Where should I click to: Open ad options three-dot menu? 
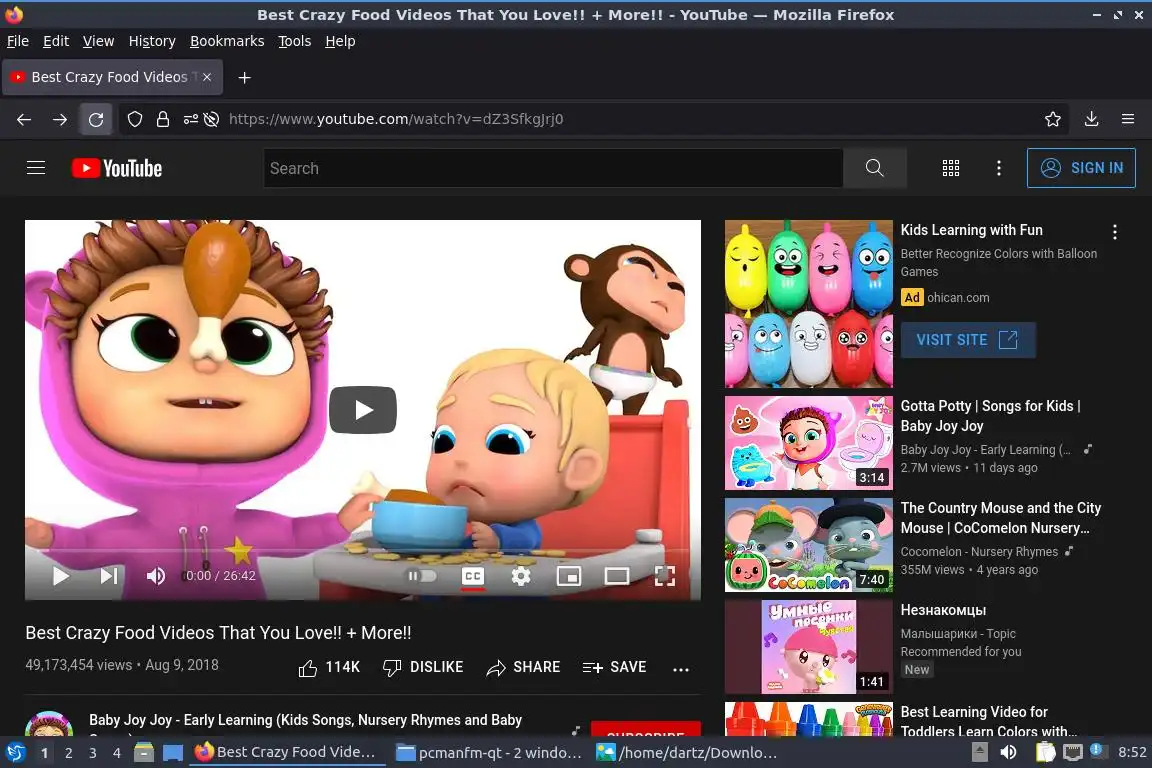pyautogui.click(x=1115, y=232)
